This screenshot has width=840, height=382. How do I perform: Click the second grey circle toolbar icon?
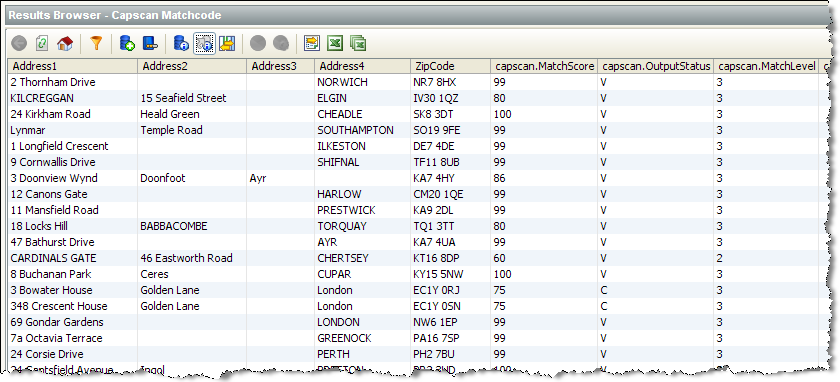[281, 43]
